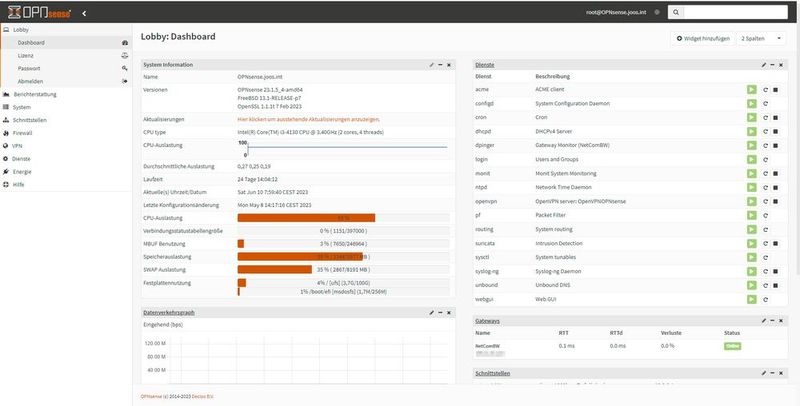This screenshot has height=406, width=800.
Task: Restart the login service
Action: point(765,160)
